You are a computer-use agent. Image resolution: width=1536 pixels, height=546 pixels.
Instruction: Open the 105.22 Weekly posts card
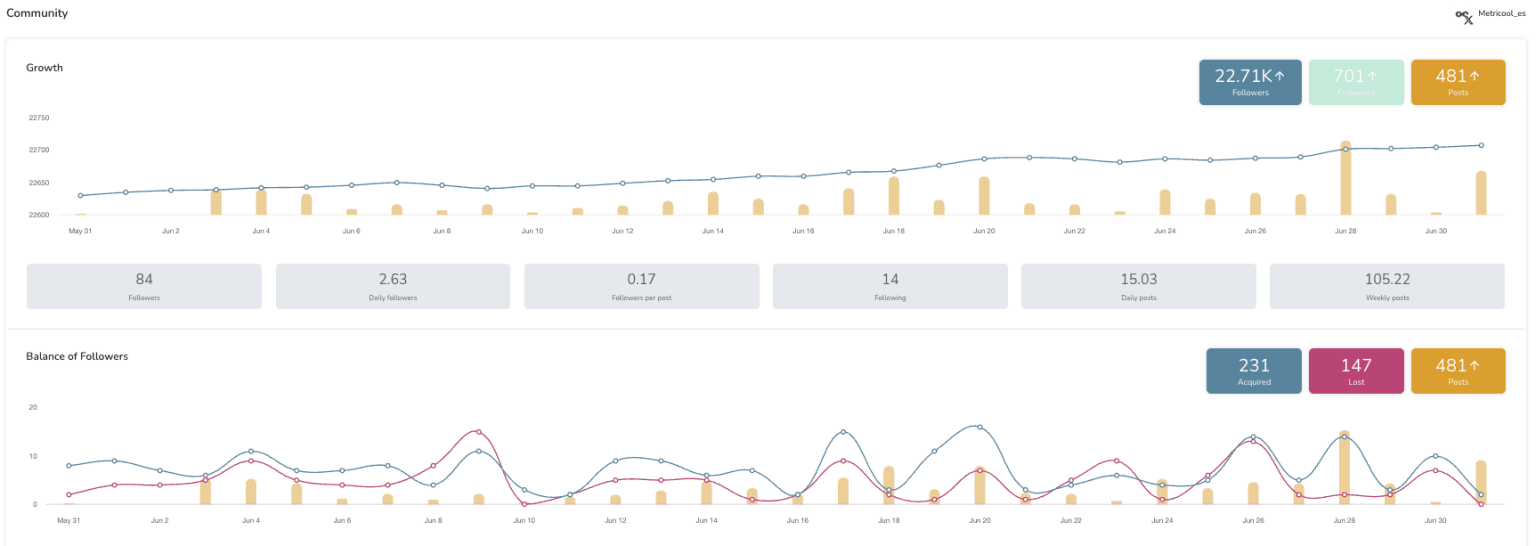(x=1387, y=286)
